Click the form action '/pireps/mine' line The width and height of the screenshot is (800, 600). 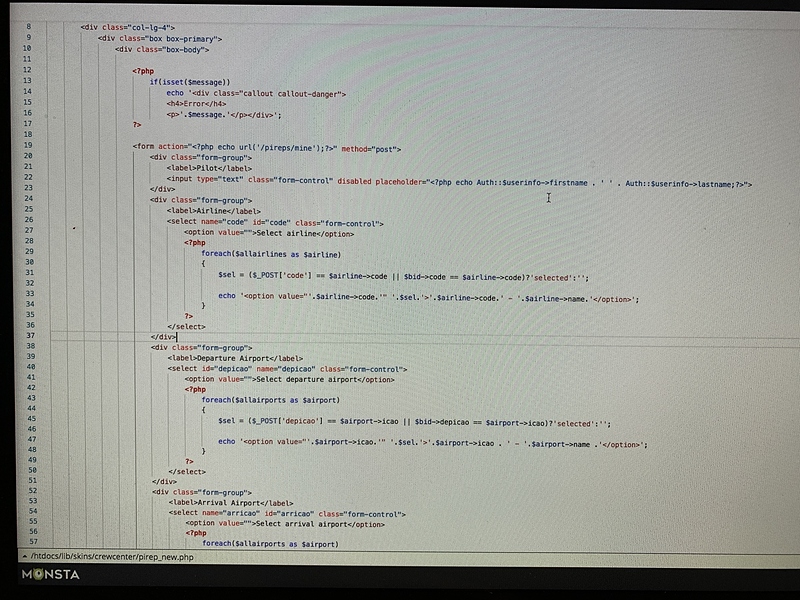pos(267,147)
